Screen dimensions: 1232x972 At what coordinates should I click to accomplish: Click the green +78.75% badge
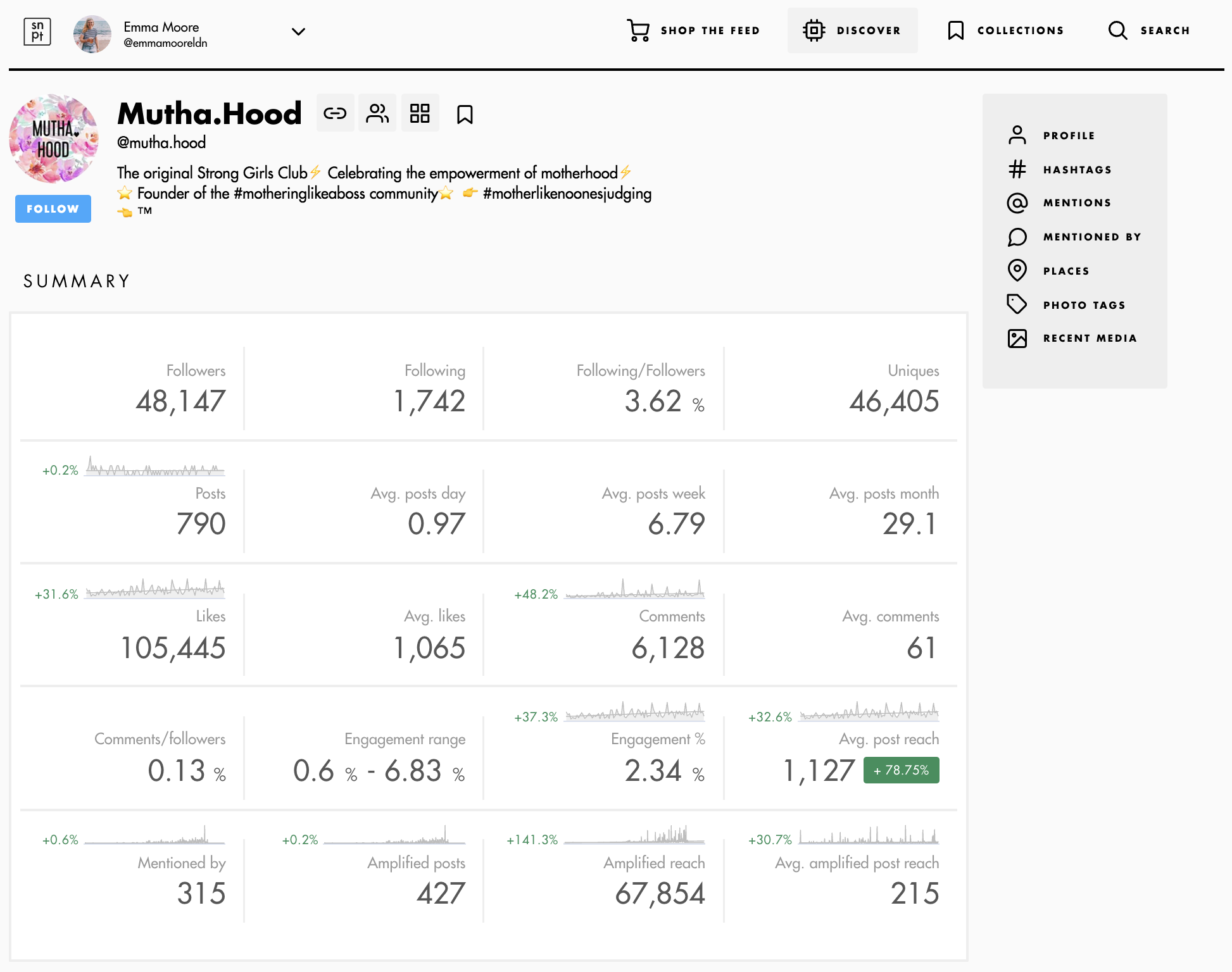coord(901,770)
